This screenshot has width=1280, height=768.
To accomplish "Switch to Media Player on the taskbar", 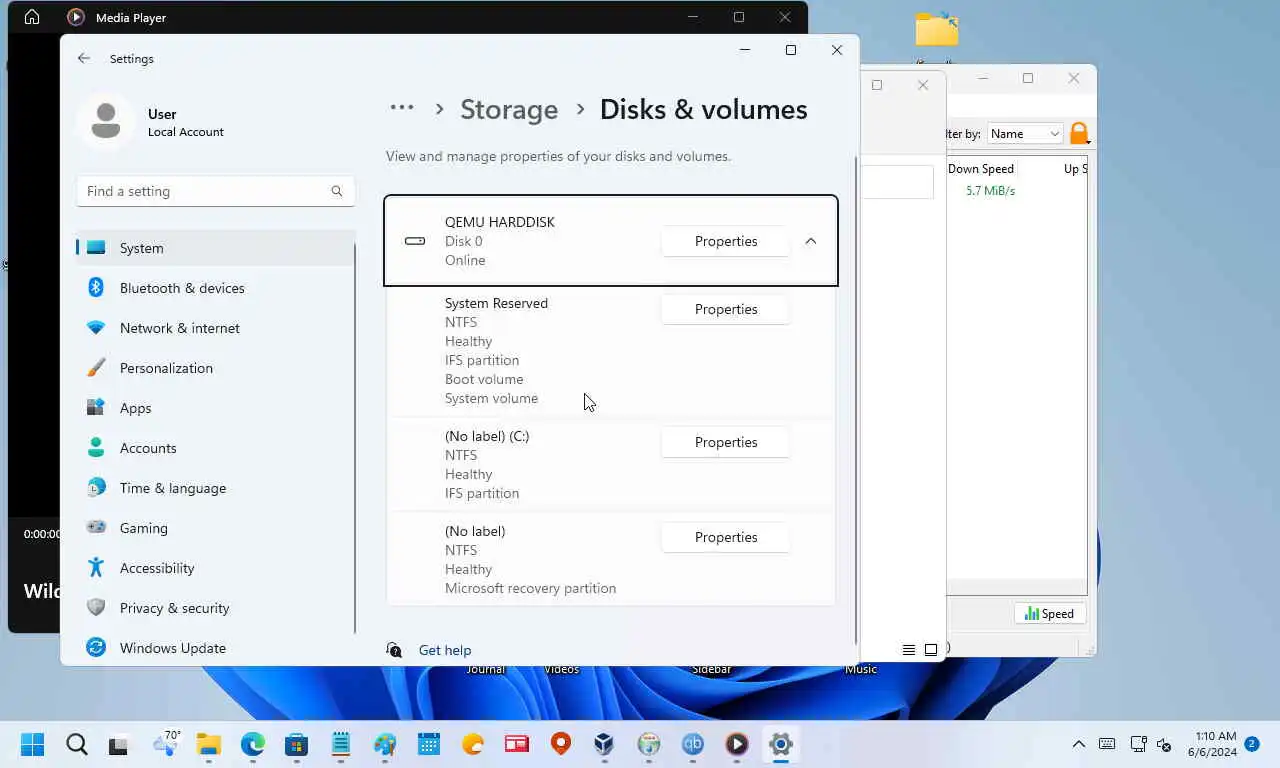I will point(737,744).
